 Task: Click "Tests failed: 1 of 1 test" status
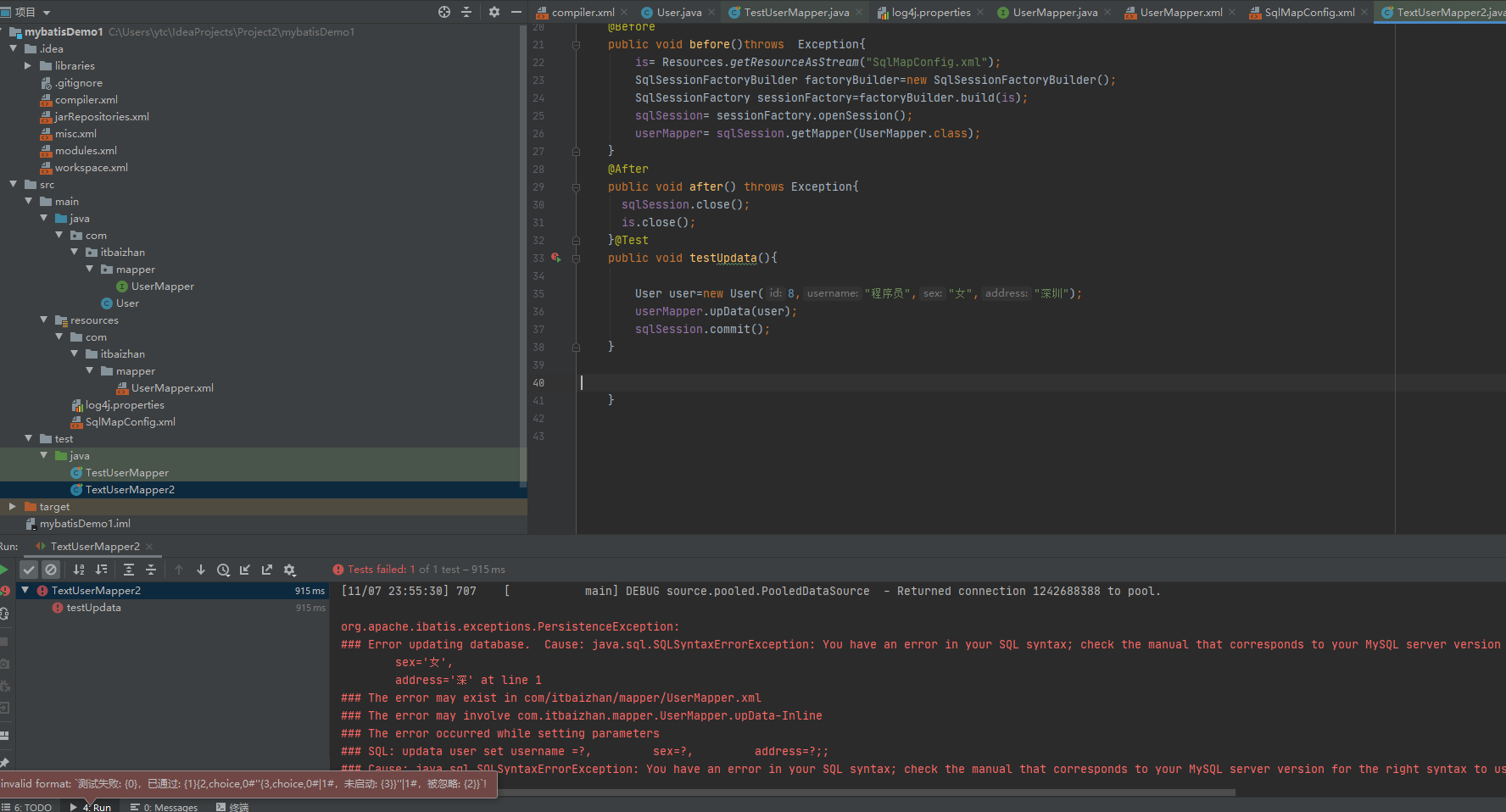pos(420,570)
